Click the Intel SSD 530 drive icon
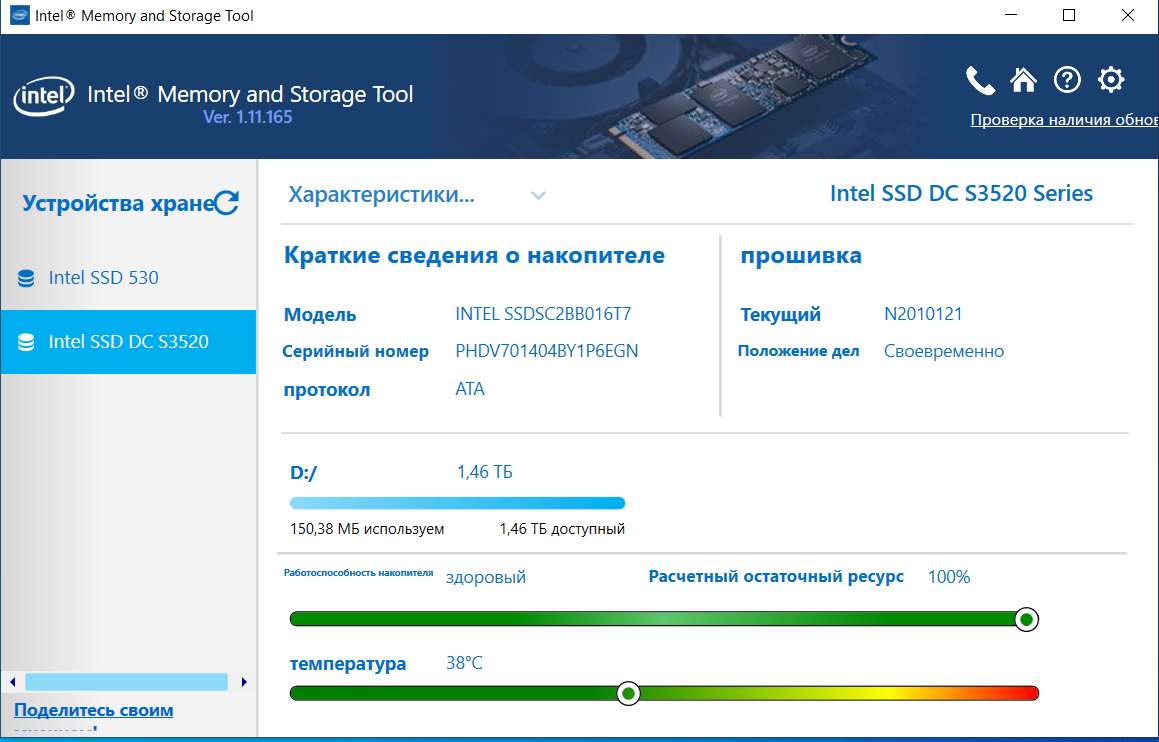This screenshot has height=742, width=1159. click(x=27, y=278)
